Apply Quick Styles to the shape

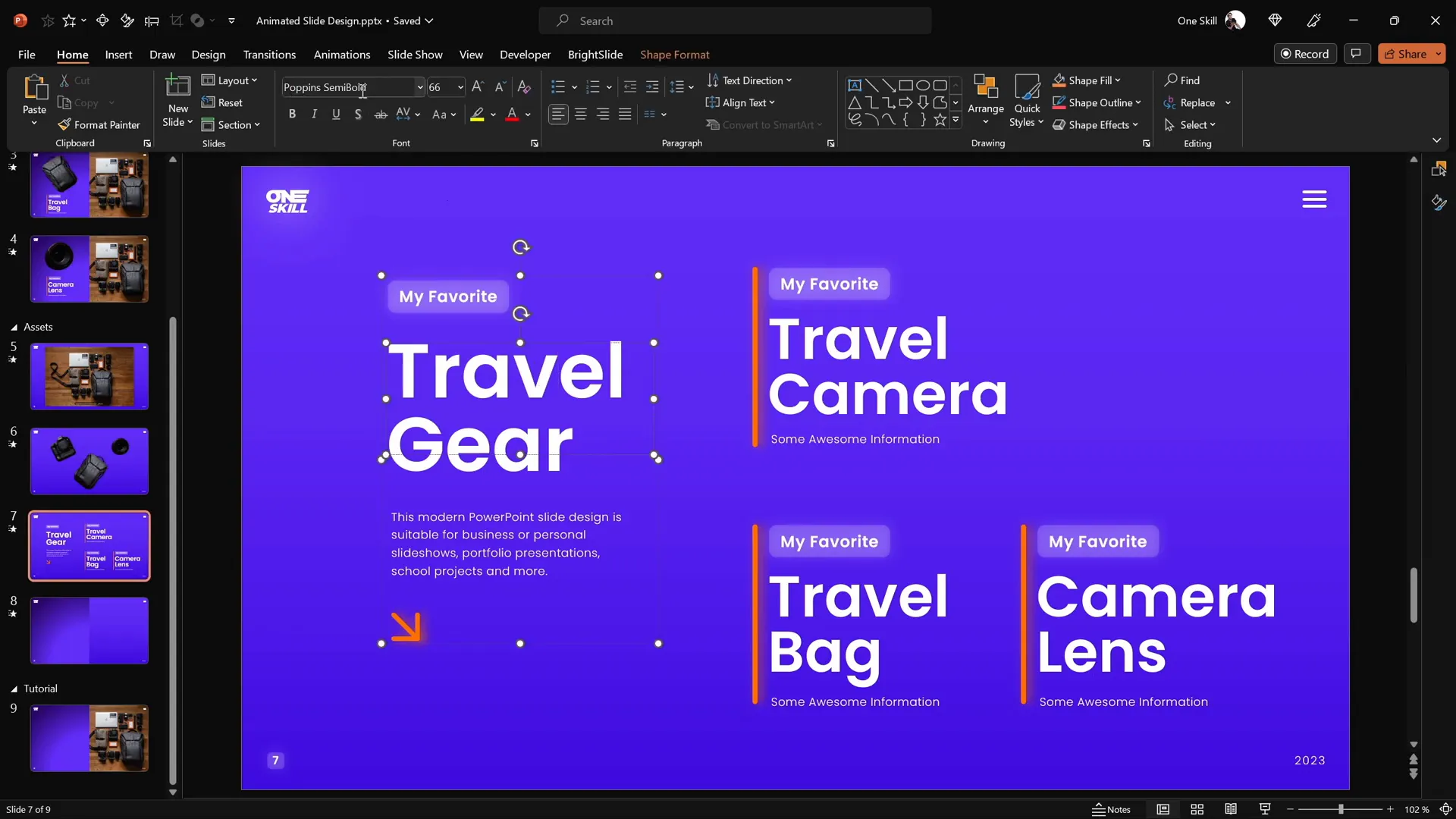[x=1026, y=101]
